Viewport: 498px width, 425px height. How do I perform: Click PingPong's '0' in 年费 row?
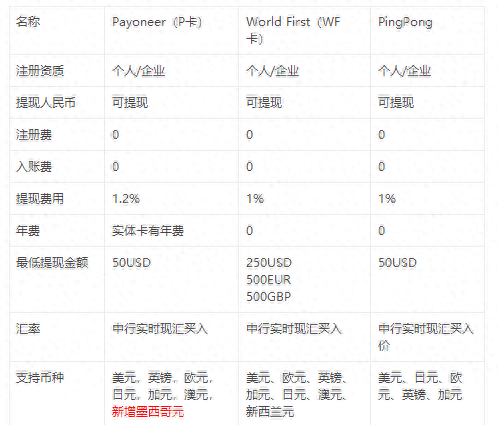(382, 231)
